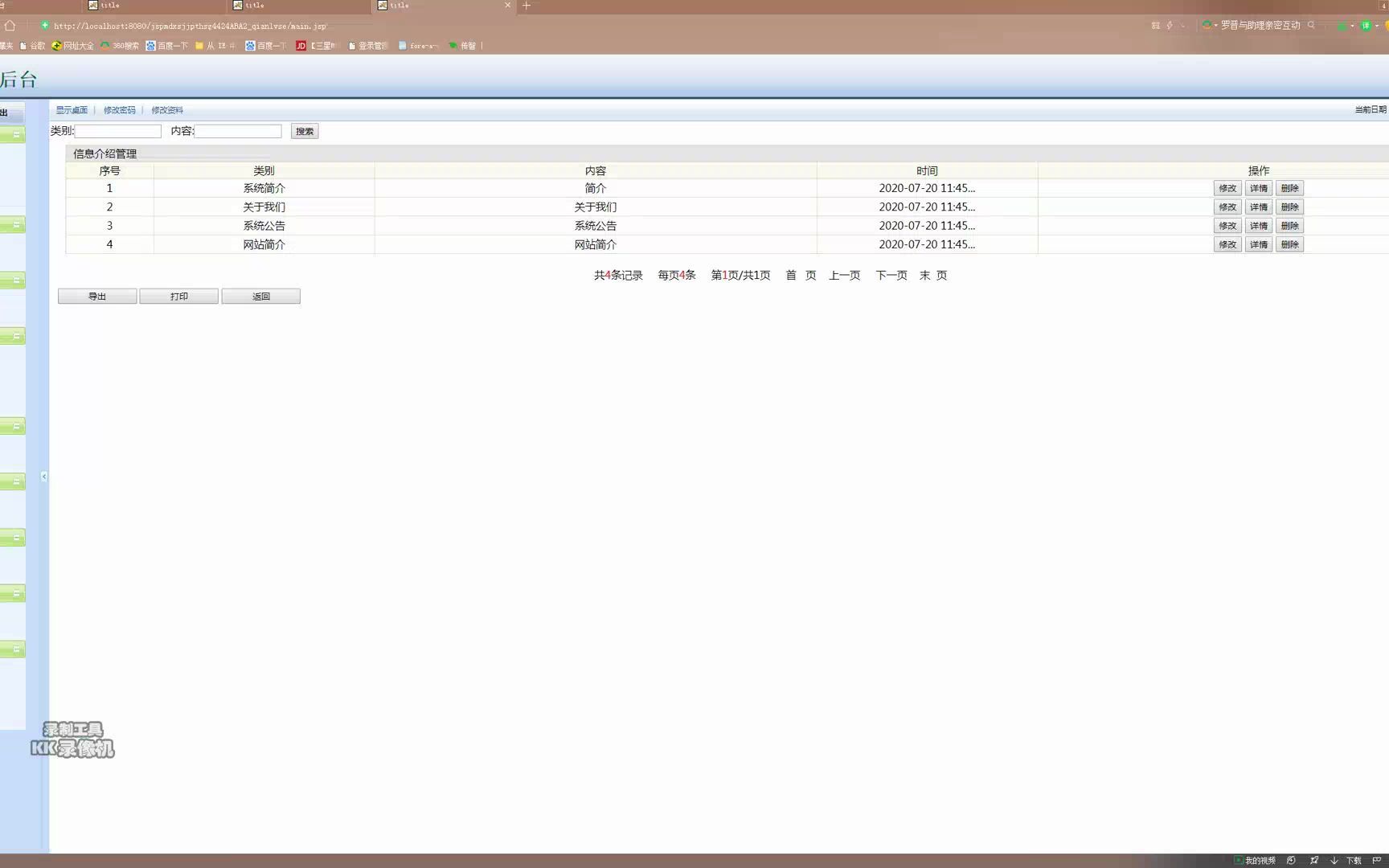The image size is (1389, 868).
Task: Click the flag icon in the status bar
Action: click(x=1377, y=861)
